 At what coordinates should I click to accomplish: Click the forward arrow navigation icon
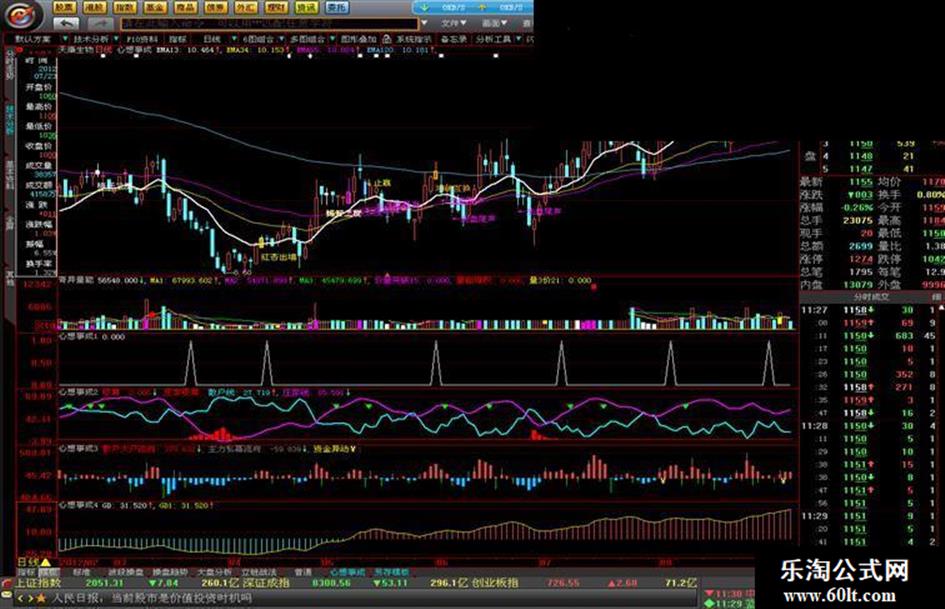coord(101,24)
